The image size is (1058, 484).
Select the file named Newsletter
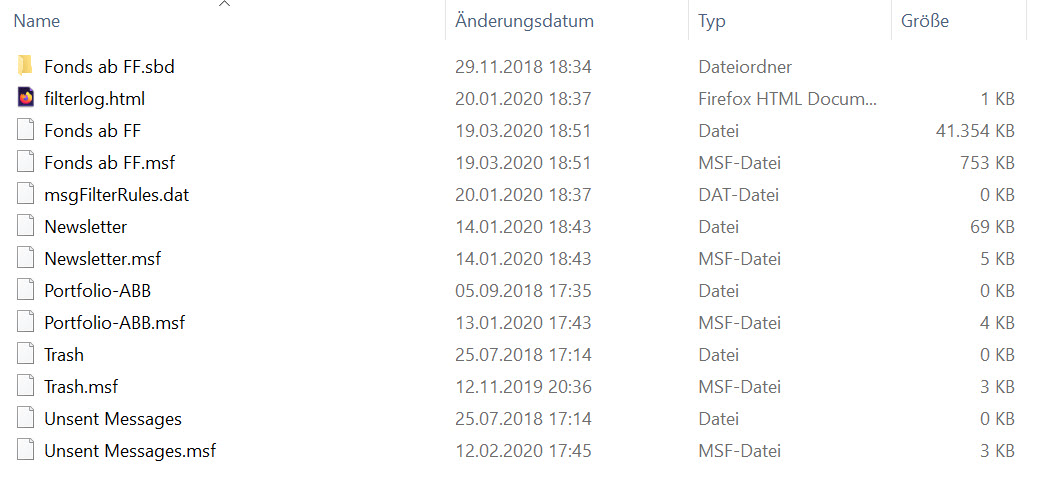86,227
